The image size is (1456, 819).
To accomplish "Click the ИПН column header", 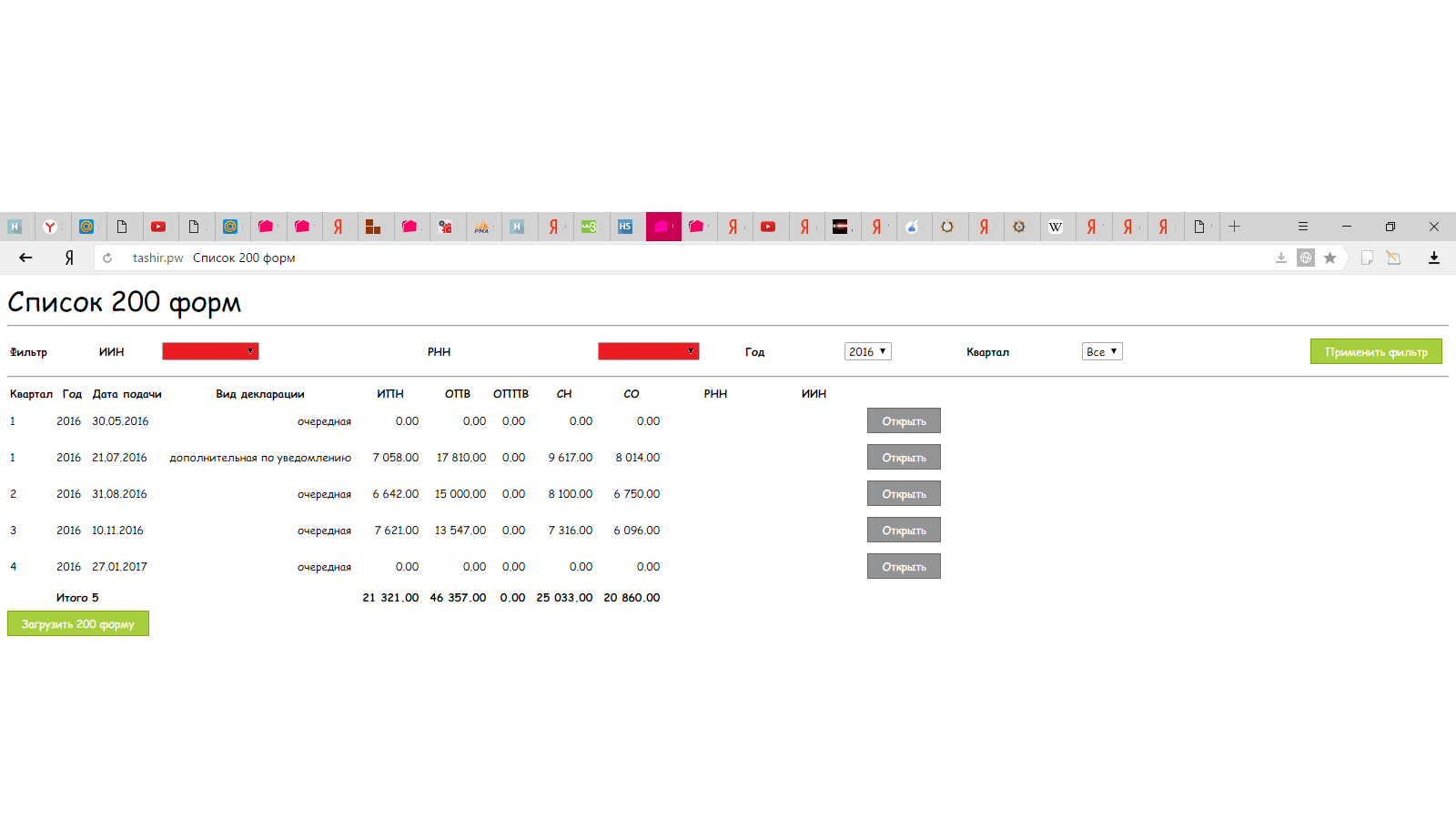I will (x=390, y=394).
